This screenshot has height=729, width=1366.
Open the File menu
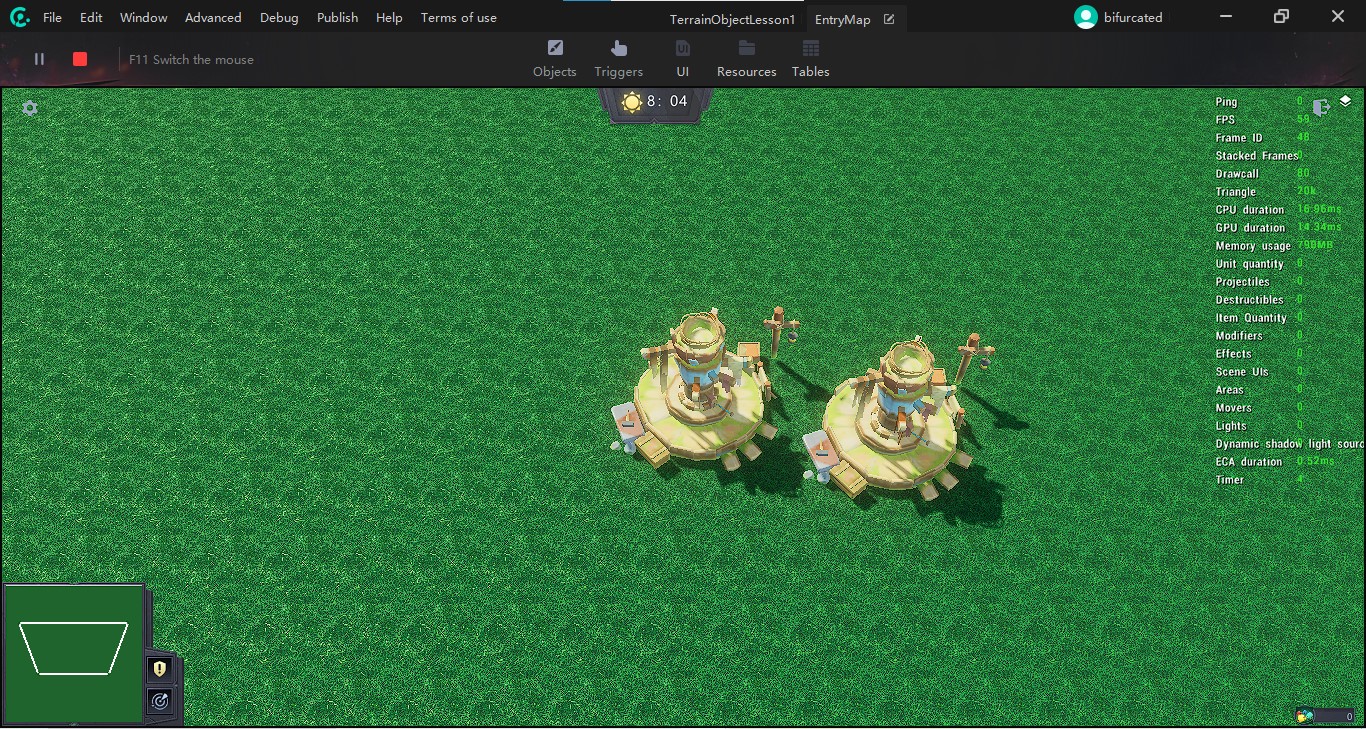(x=52, y=17)
